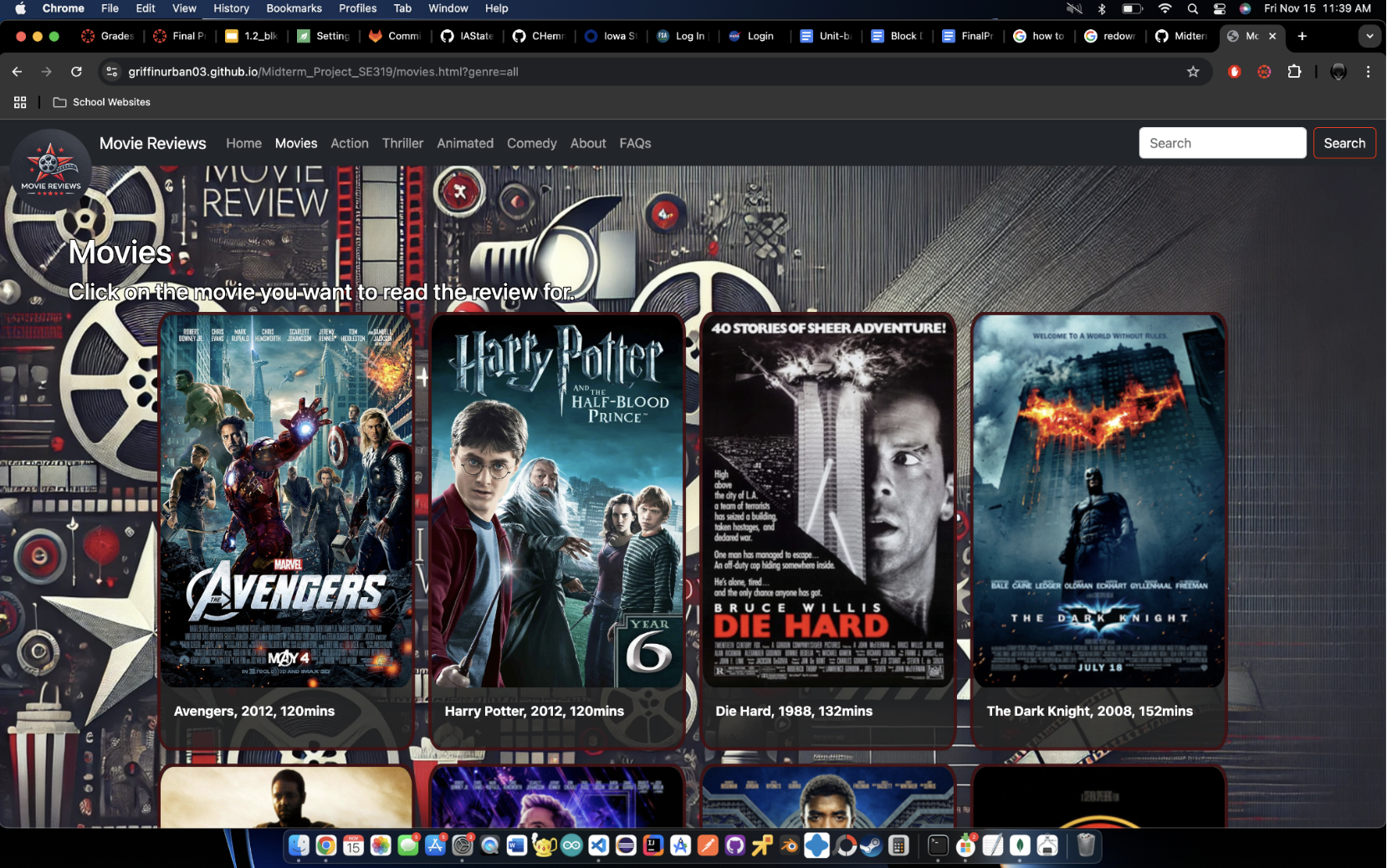Reload the current page
Viewport: 1387px width, 868px height.
pos(76,72)
